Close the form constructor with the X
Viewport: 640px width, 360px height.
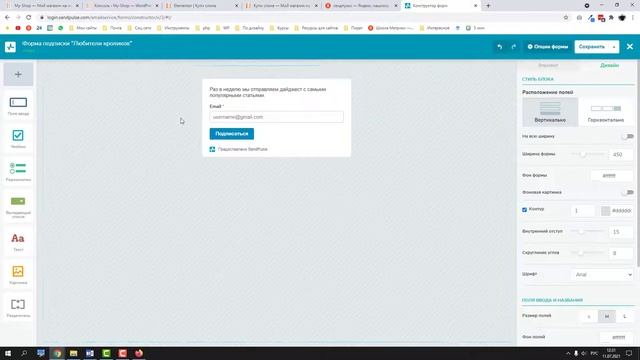coord(630,47)
